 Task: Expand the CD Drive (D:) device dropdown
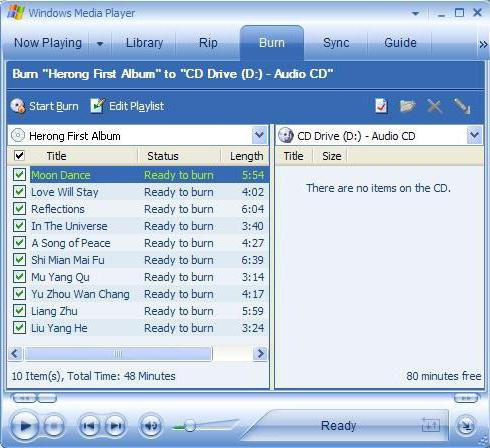pyautogui.click(x=474, y=135)
